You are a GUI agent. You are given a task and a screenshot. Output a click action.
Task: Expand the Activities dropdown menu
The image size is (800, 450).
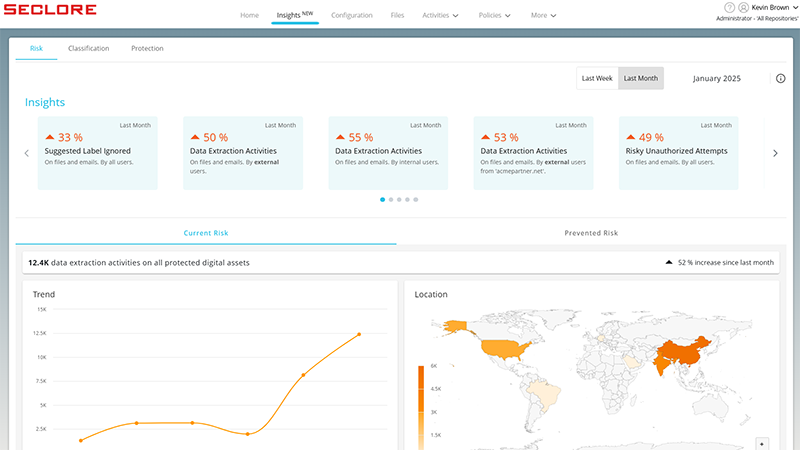[x=440, y=15]
